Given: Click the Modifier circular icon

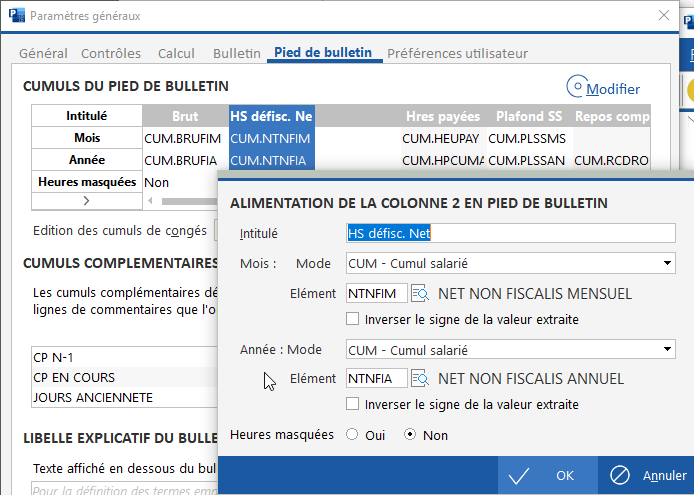Looking at the screenshot, I should coord(577,86).
